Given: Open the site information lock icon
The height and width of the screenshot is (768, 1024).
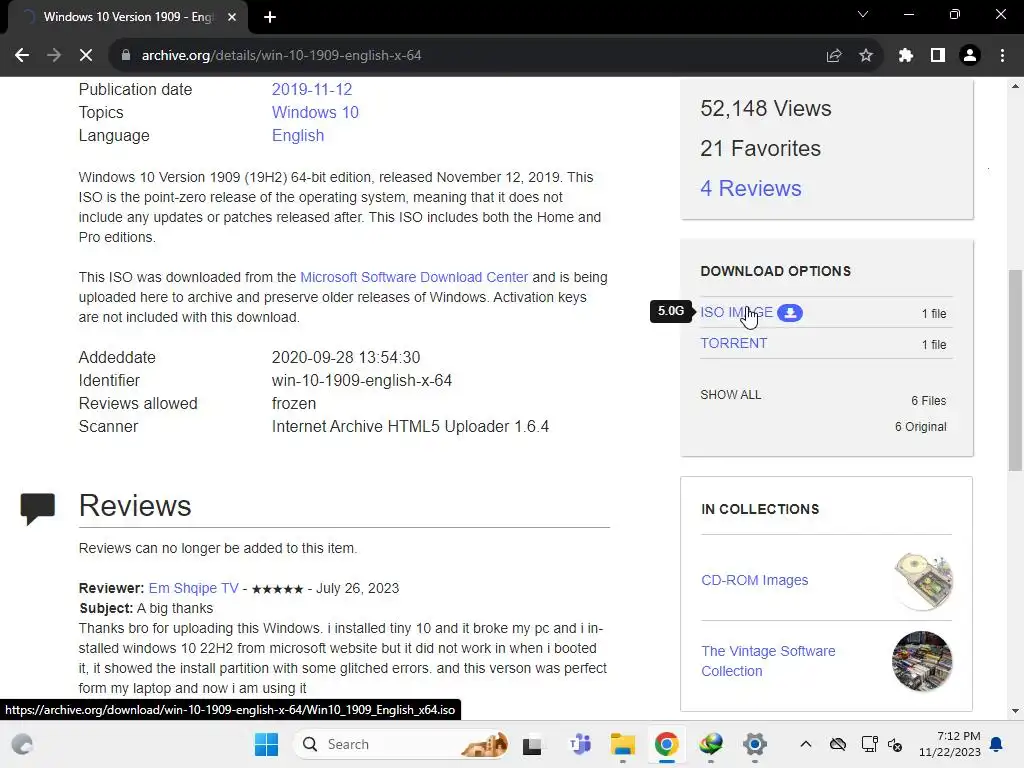Looking at the screenshot, I should 125,56.
